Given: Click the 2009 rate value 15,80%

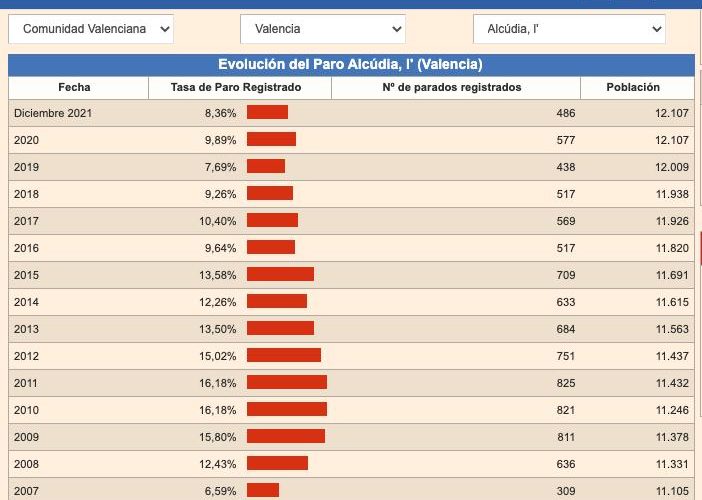Looking at the screenshot, I should click(x=220, y=436).
